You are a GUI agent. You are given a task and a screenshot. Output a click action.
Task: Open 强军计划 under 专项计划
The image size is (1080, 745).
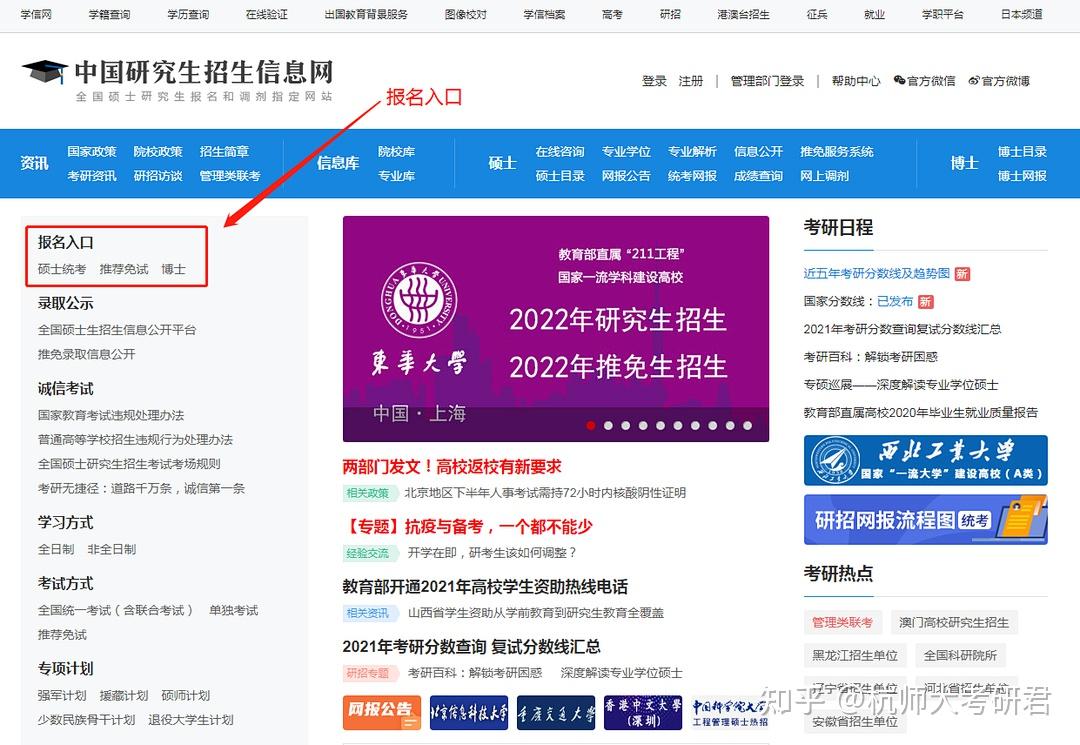[62, 695]
